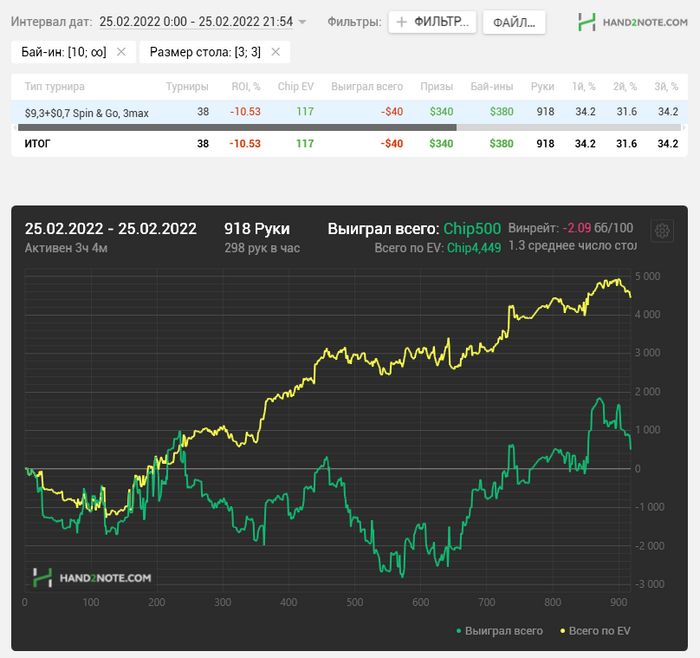Click the -10.53 ROI value in Spin & Go row
This screenshot has width=700, height=658.
(245, 112)
